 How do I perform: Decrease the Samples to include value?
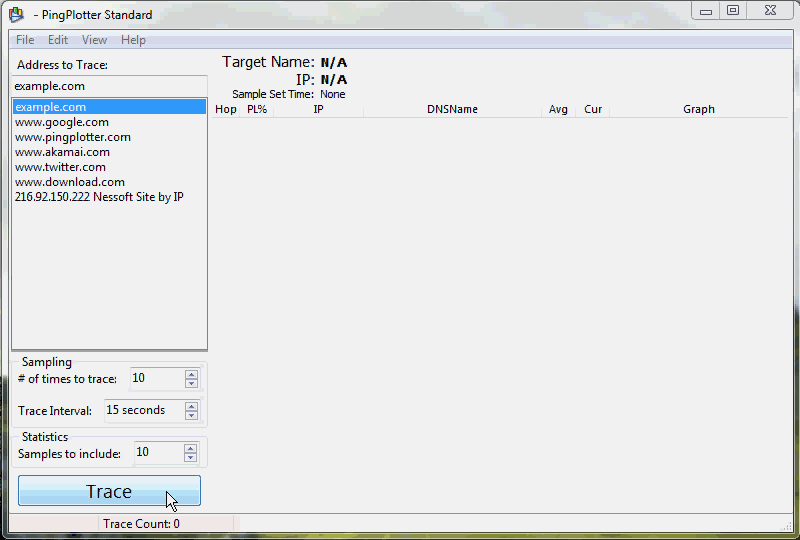click(190, 457)
